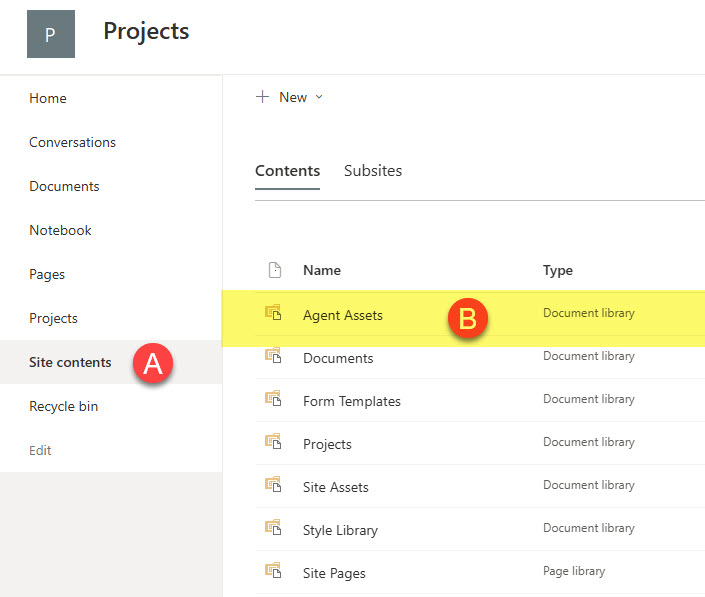Click the Agent Assets library icon
Image resolution: width=705 pixels, height=597 pixels.
(x=273, y=312)
